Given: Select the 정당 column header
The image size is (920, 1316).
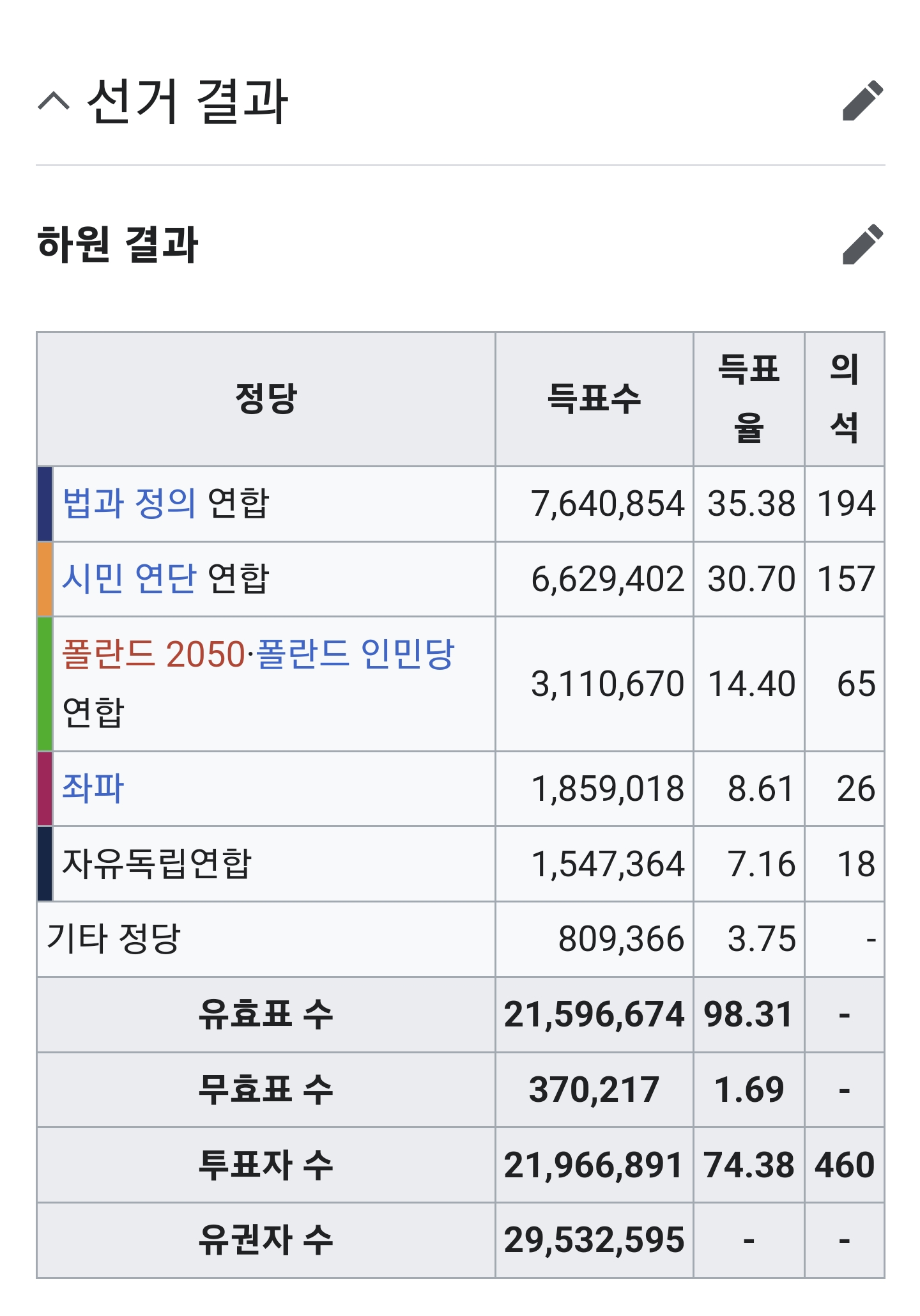Looking at the screenshot, I should 266,399.
